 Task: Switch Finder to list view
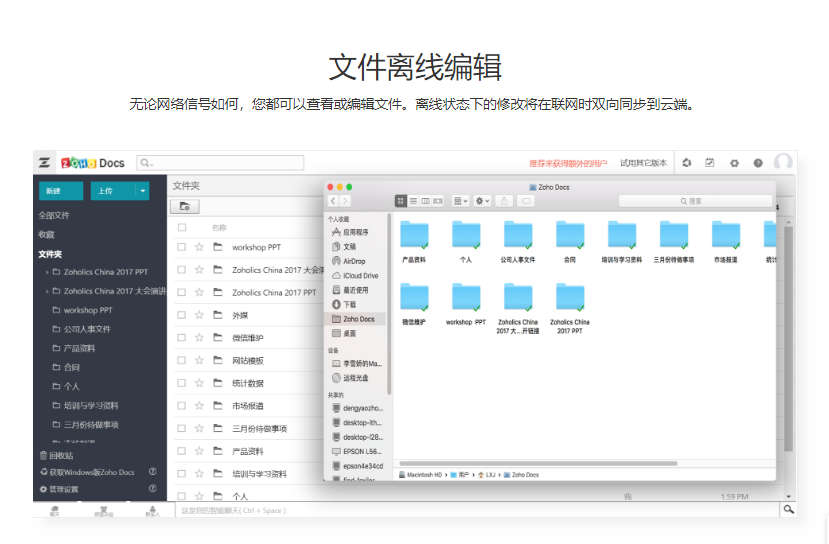pos(413,201)
